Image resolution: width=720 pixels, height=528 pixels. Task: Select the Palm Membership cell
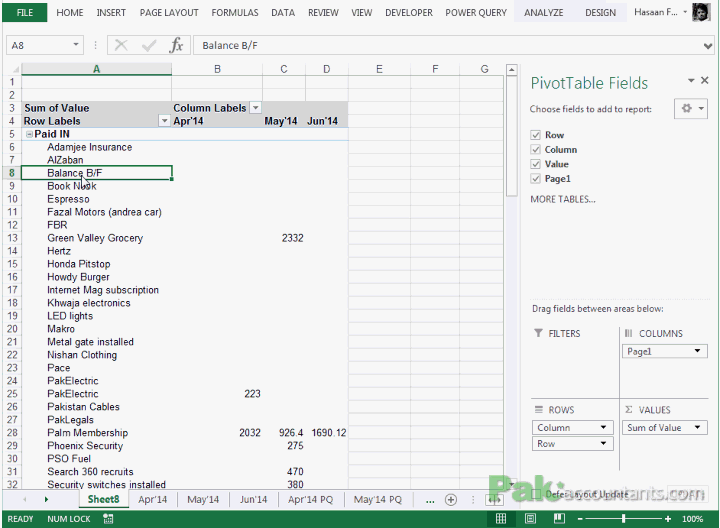point(96,433)
